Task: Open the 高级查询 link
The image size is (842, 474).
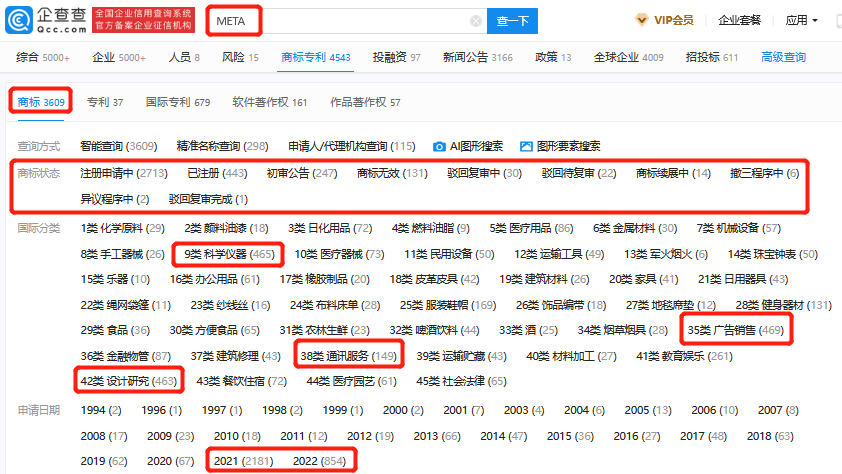Action: tap(783, 57)
